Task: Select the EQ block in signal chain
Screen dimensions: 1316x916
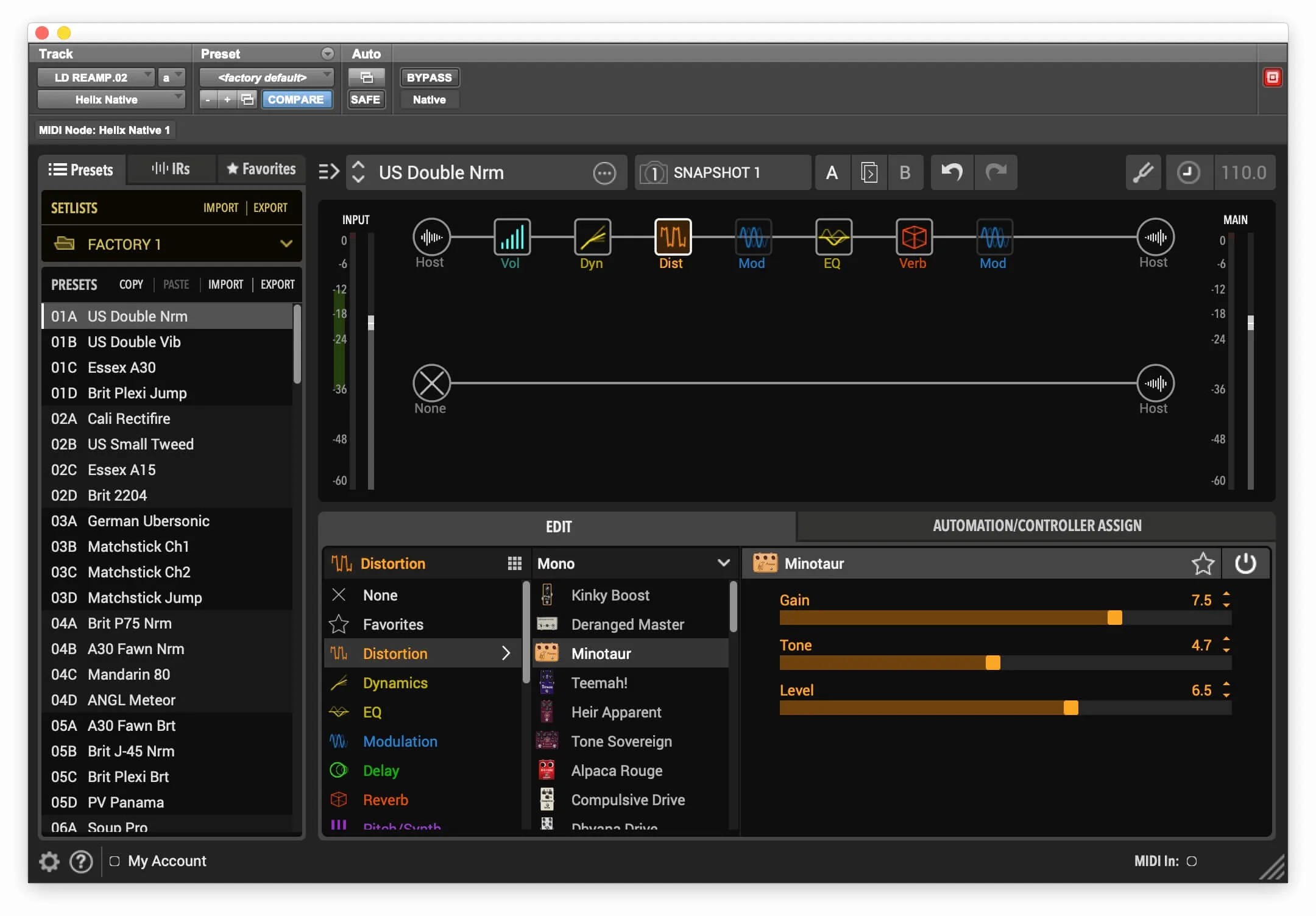Action: click(x=833, y=237)
